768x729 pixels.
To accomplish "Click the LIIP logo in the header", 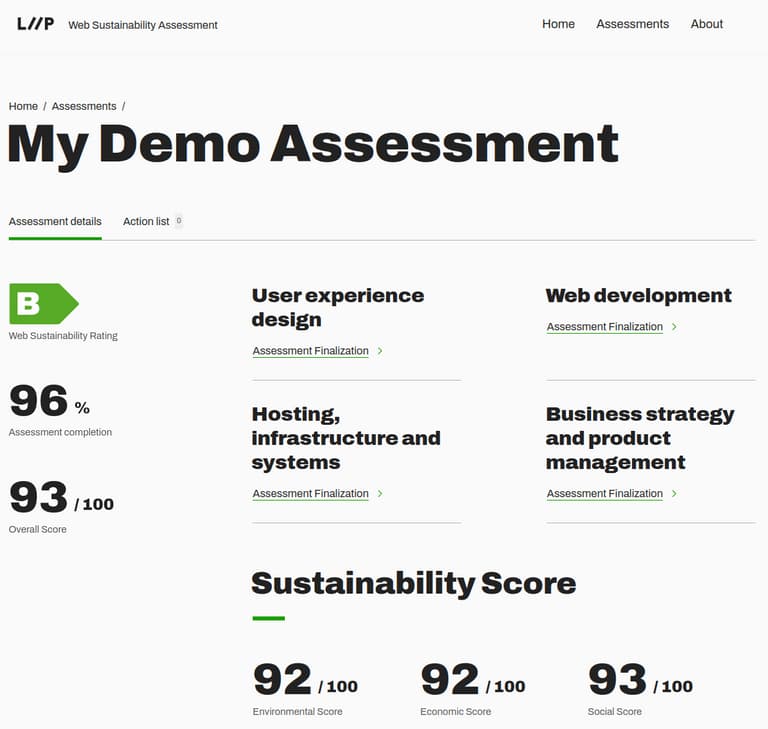I will tap(36, 24).
